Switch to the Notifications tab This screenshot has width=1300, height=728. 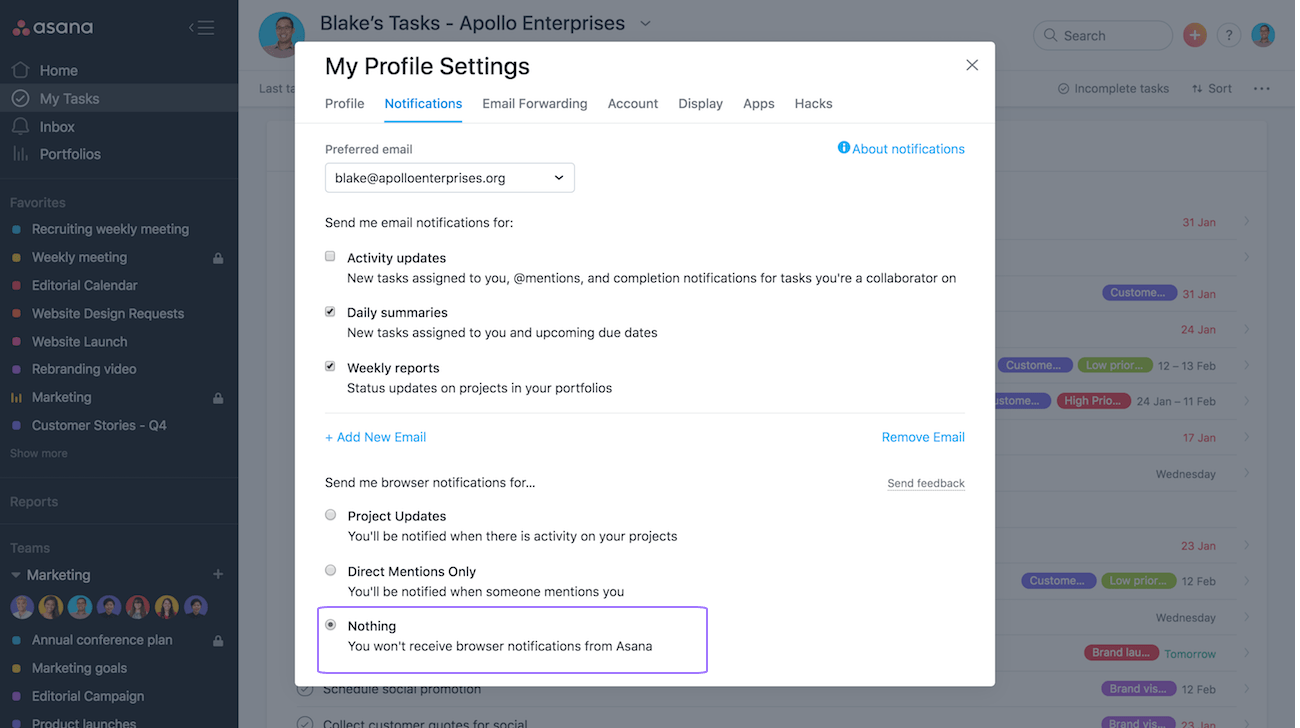[x=423, y=103]
